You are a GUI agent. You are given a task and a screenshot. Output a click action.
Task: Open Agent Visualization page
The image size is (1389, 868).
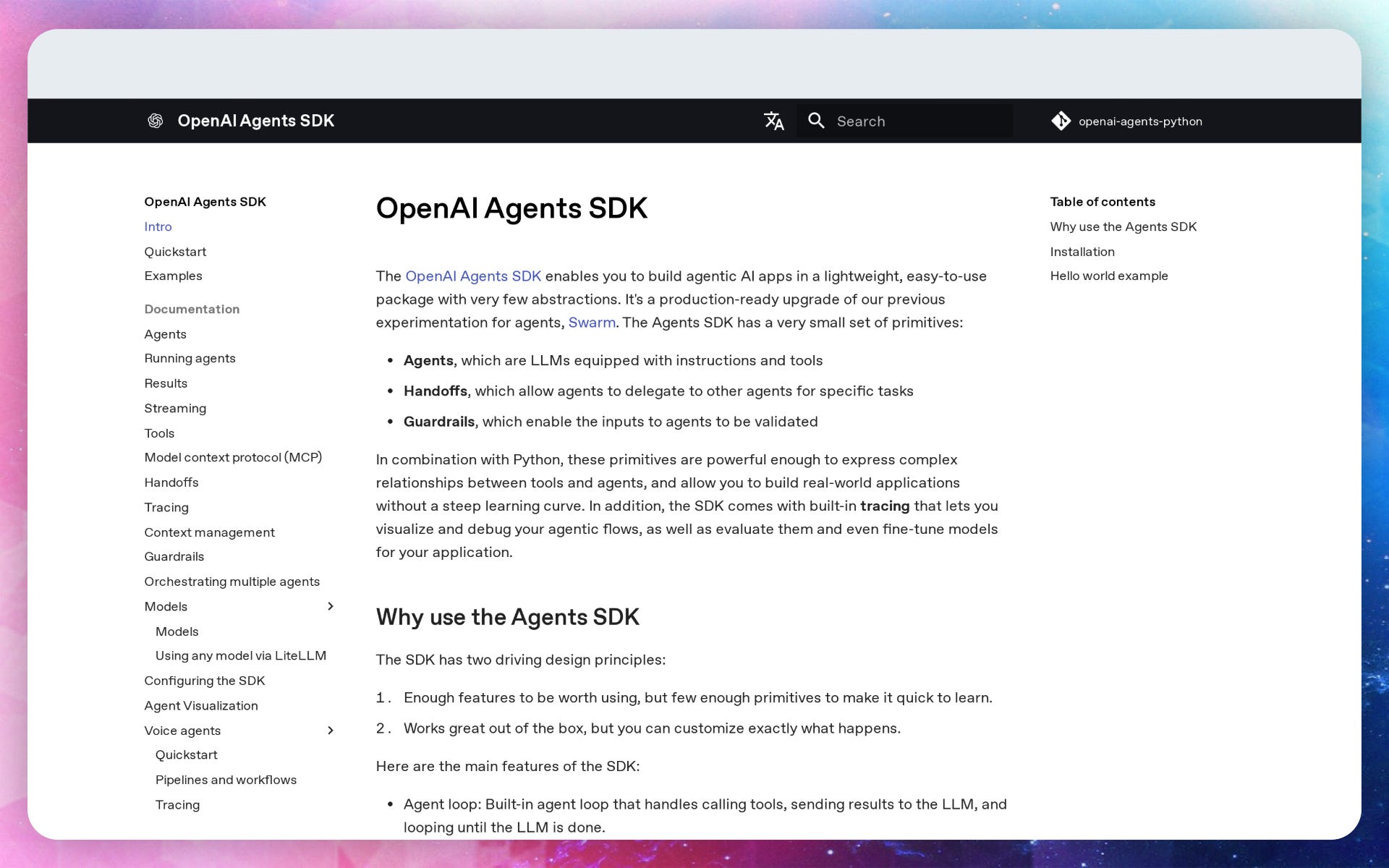[x=201, y=705]
